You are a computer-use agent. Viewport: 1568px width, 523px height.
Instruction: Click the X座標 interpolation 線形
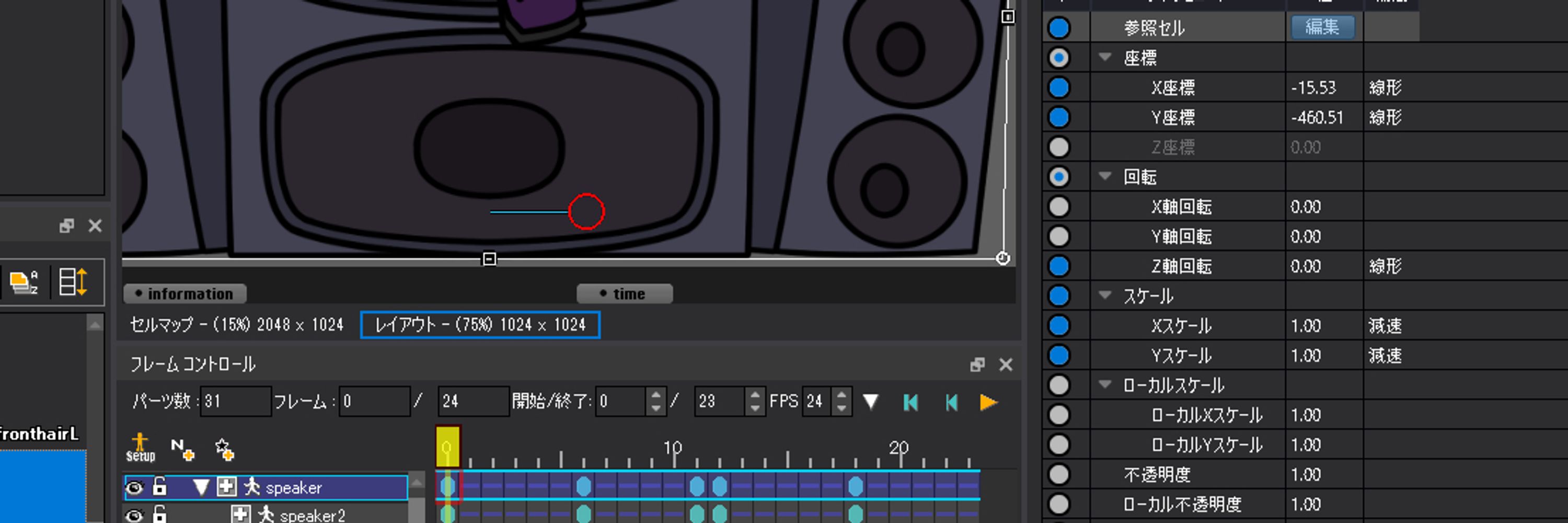(x=1386, y=88)
